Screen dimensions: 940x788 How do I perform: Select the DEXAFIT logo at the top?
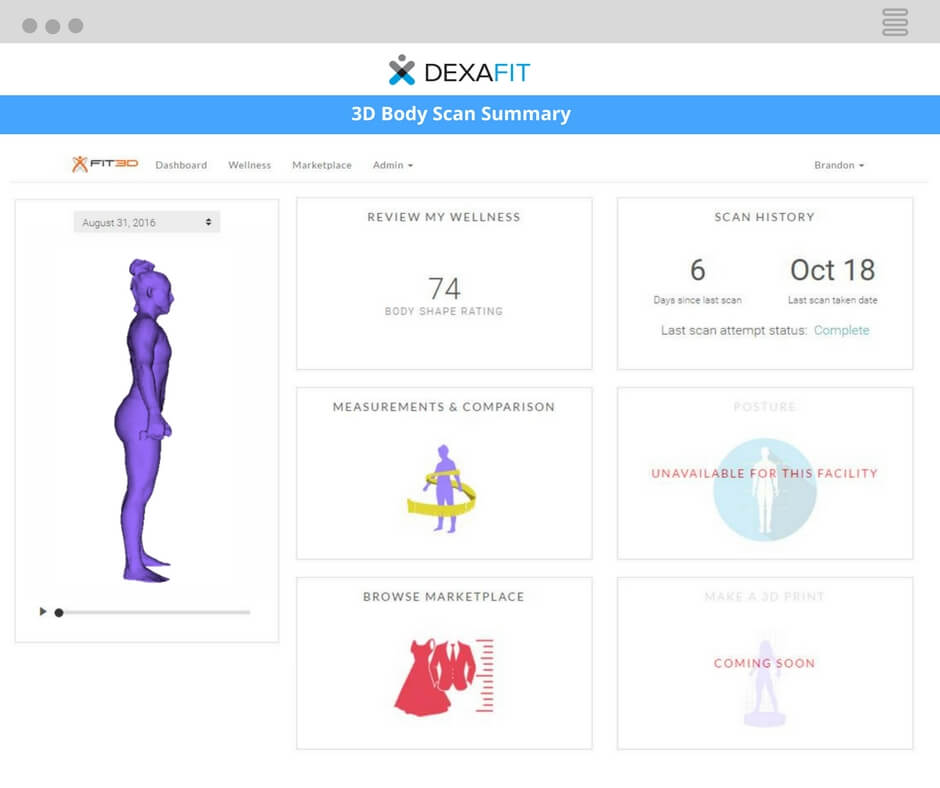tap(460, 72)
